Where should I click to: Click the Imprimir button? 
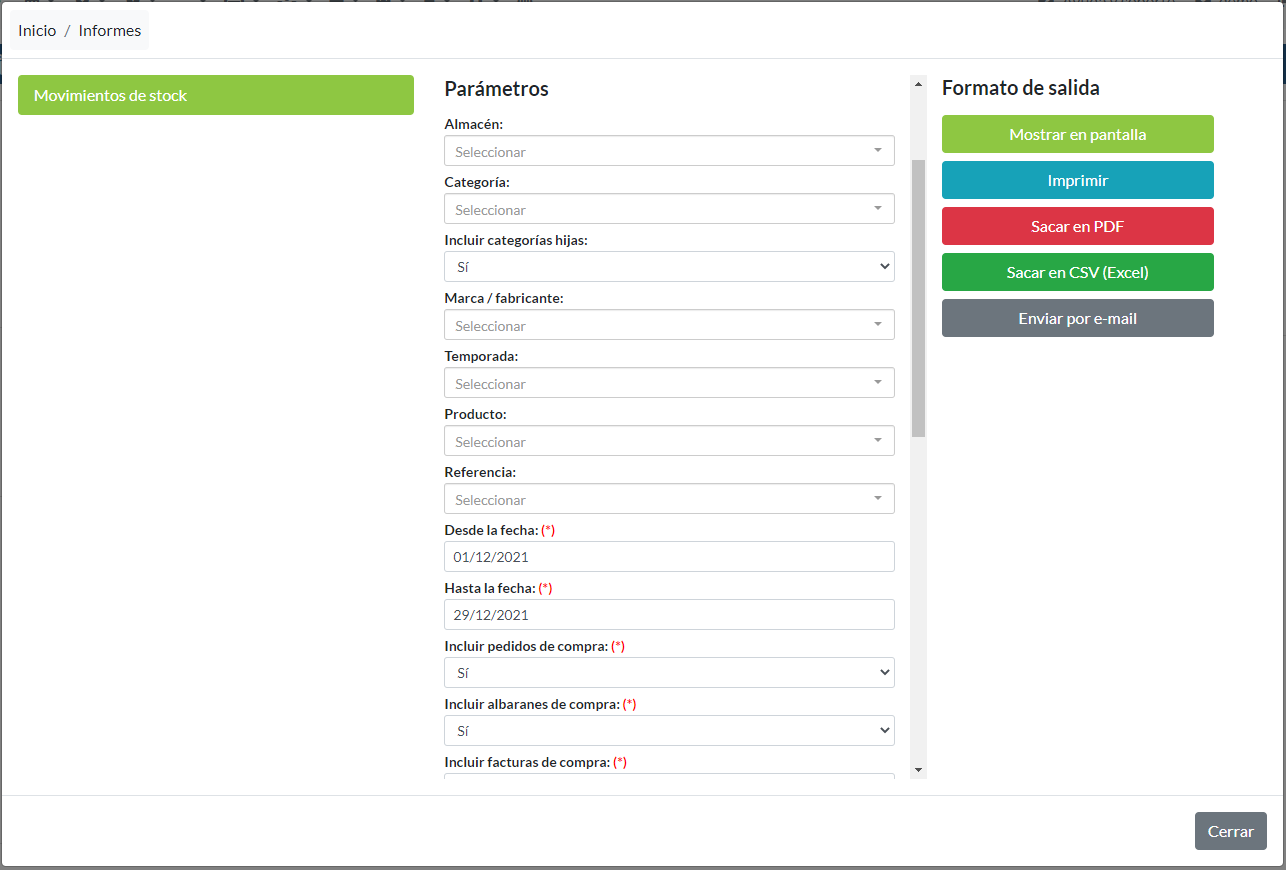pyautogui.click(x=1077, y=180)
